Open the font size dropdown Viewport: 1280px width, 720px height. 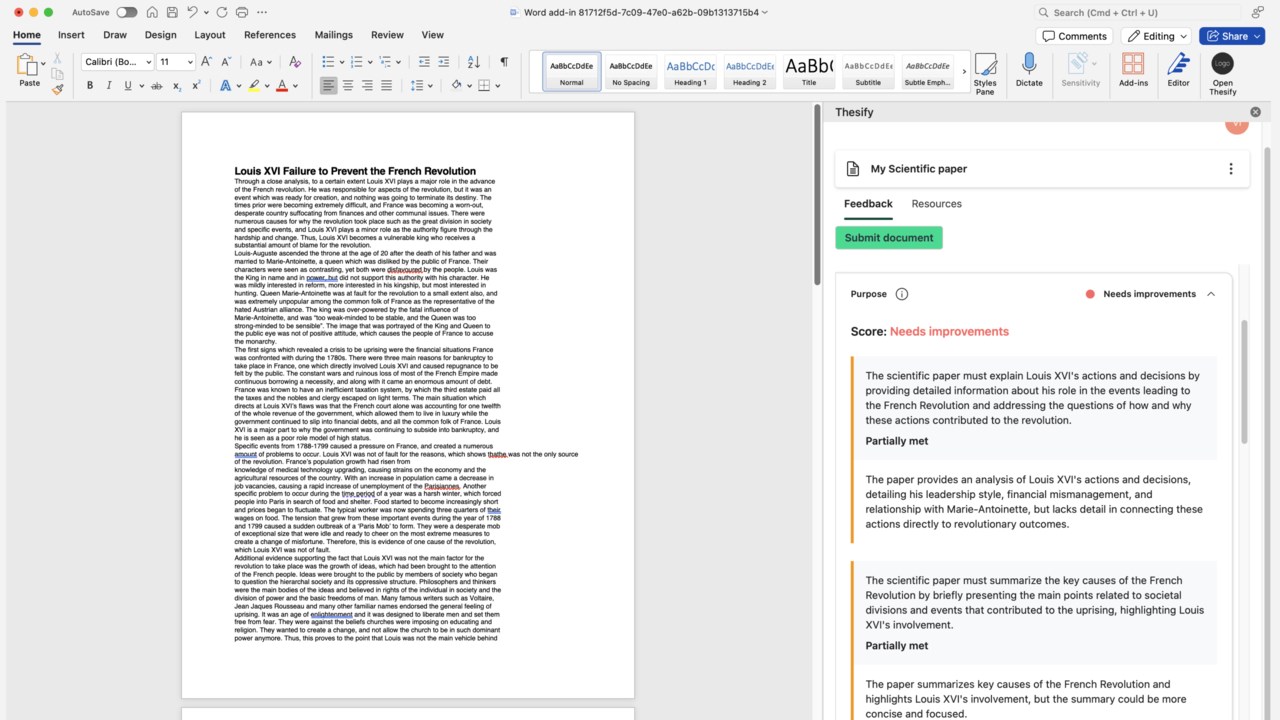tap(189, 62)
